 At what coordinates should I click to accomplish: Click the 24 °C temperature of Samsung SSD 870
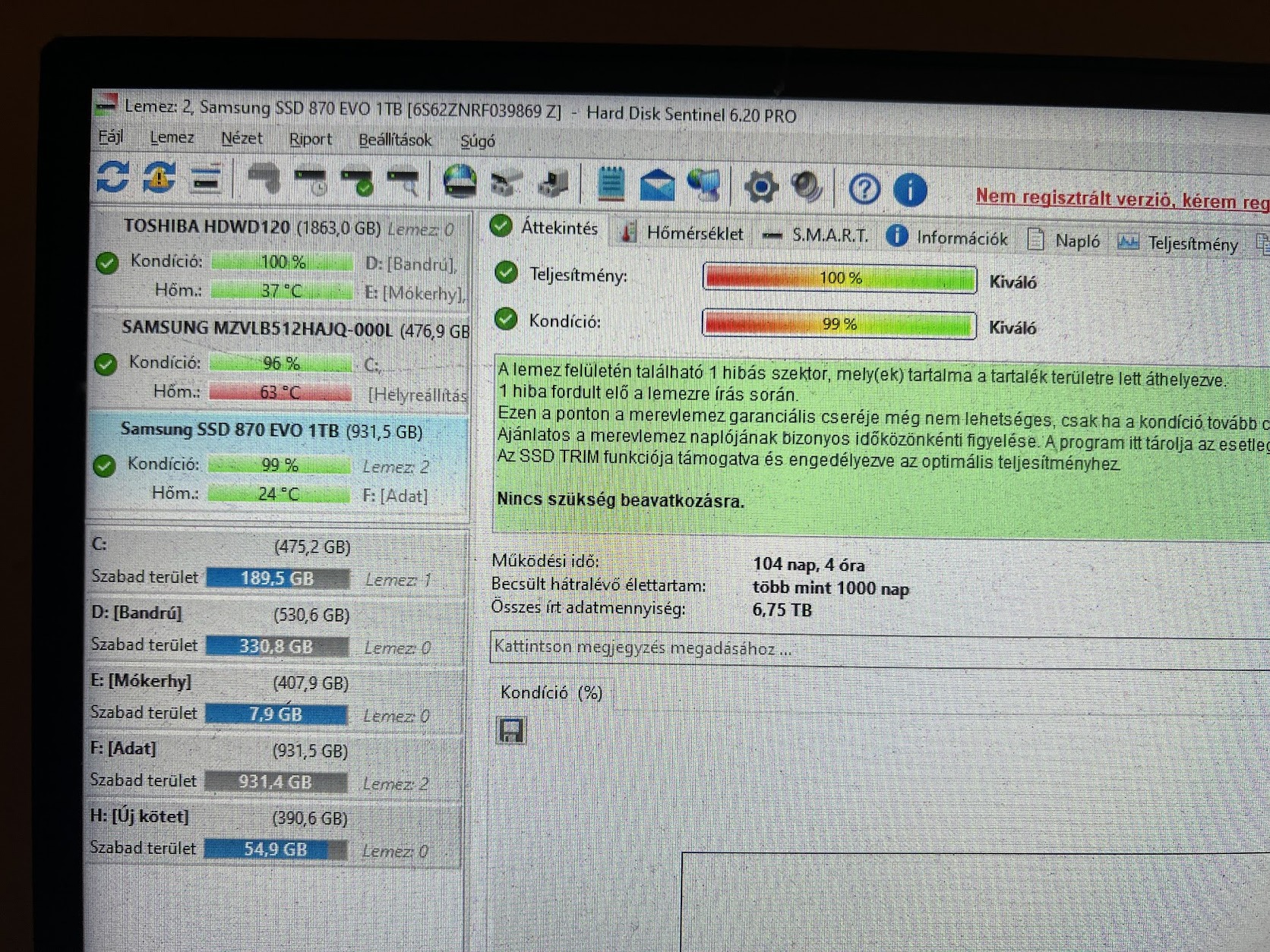coord(279,494)
